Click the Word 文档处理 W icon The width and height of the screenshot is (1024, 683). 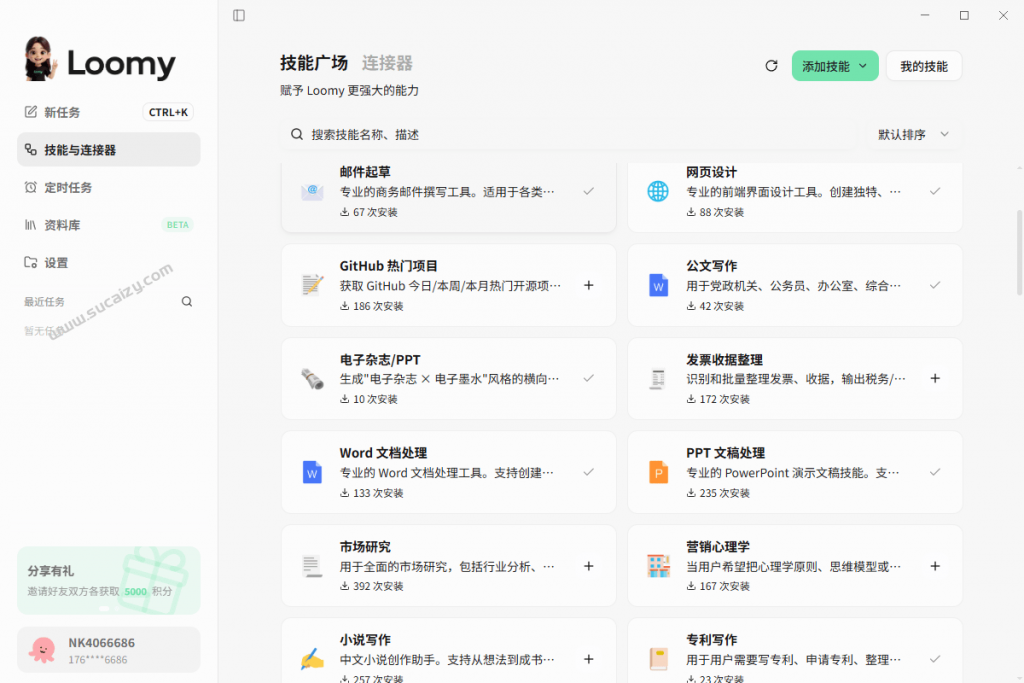pyautogui.click(x=312, y=472)
